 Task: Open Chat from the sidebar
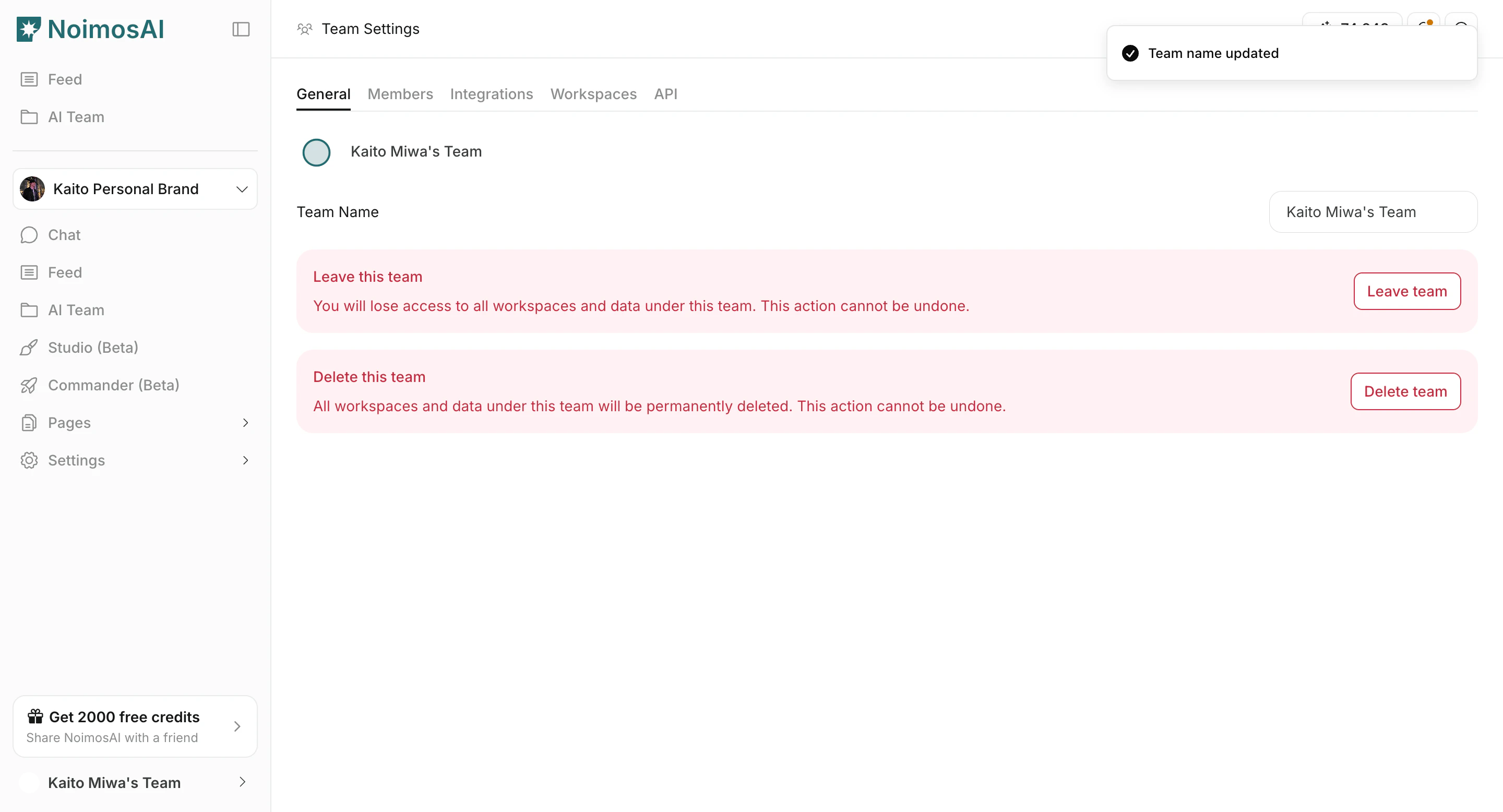click(x=64, y=235)
